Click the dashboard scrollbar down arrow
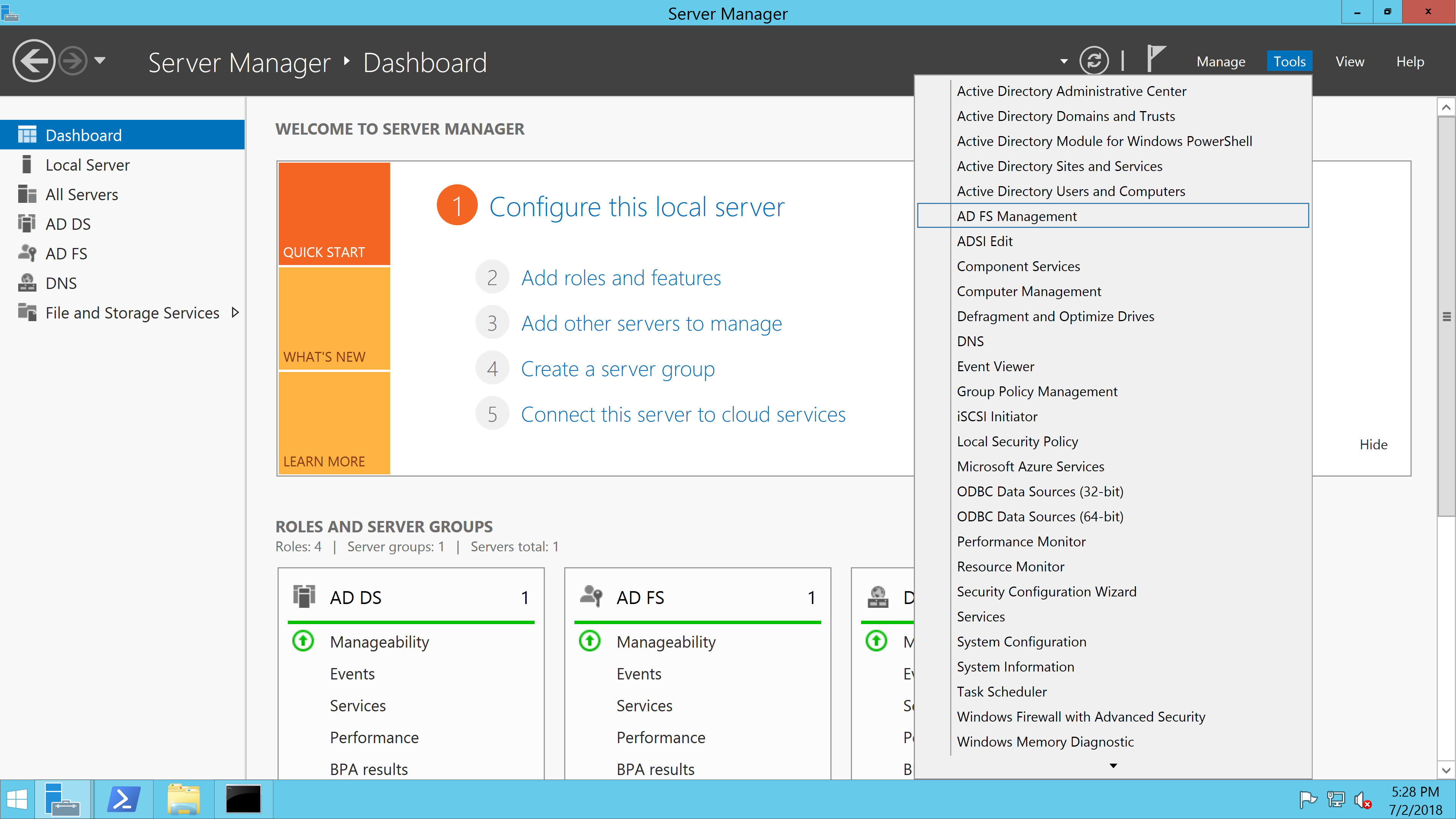This screenshot has height=819, width=1456. (1446, 770)
